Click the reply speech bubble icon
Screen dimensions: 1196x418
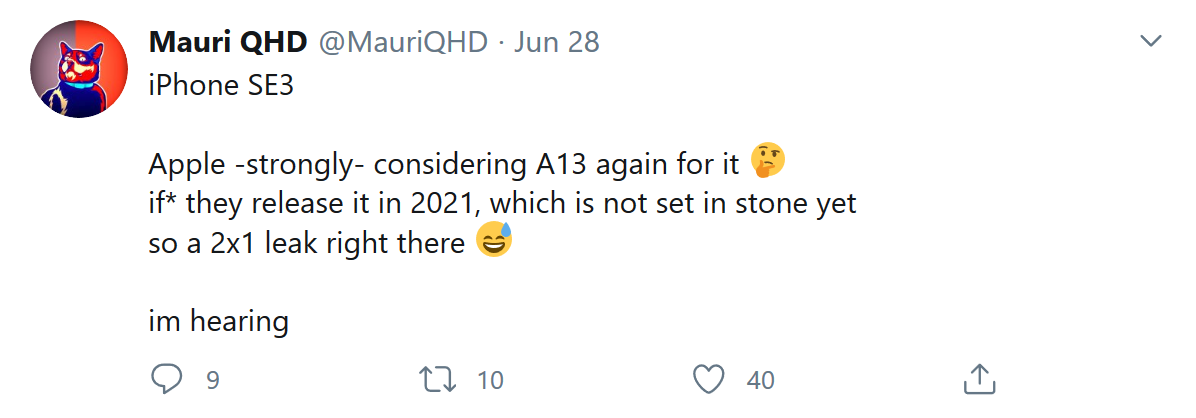[x=166, y=379]
